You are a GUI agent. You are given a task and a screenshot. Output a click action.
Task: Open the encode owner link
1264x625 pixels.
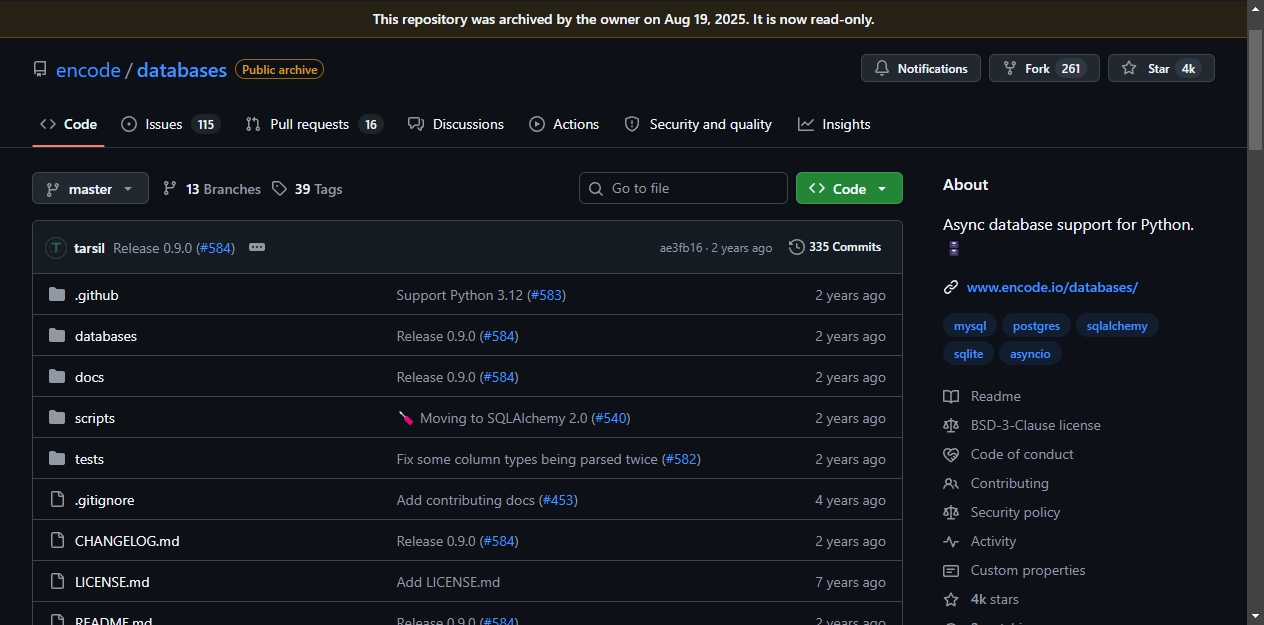click(88, 70)
